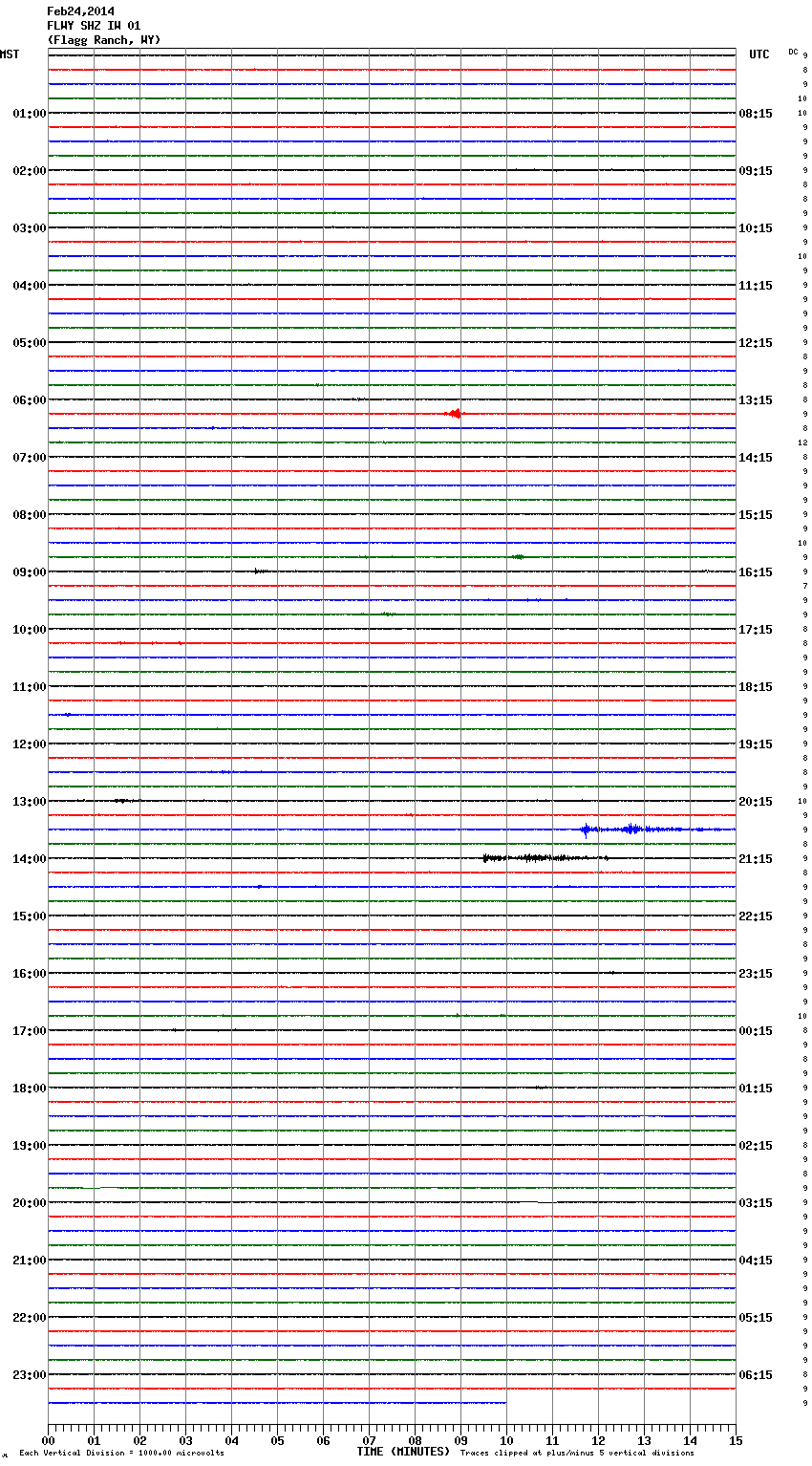Click the minute 15 tick label

(736, 1440)
